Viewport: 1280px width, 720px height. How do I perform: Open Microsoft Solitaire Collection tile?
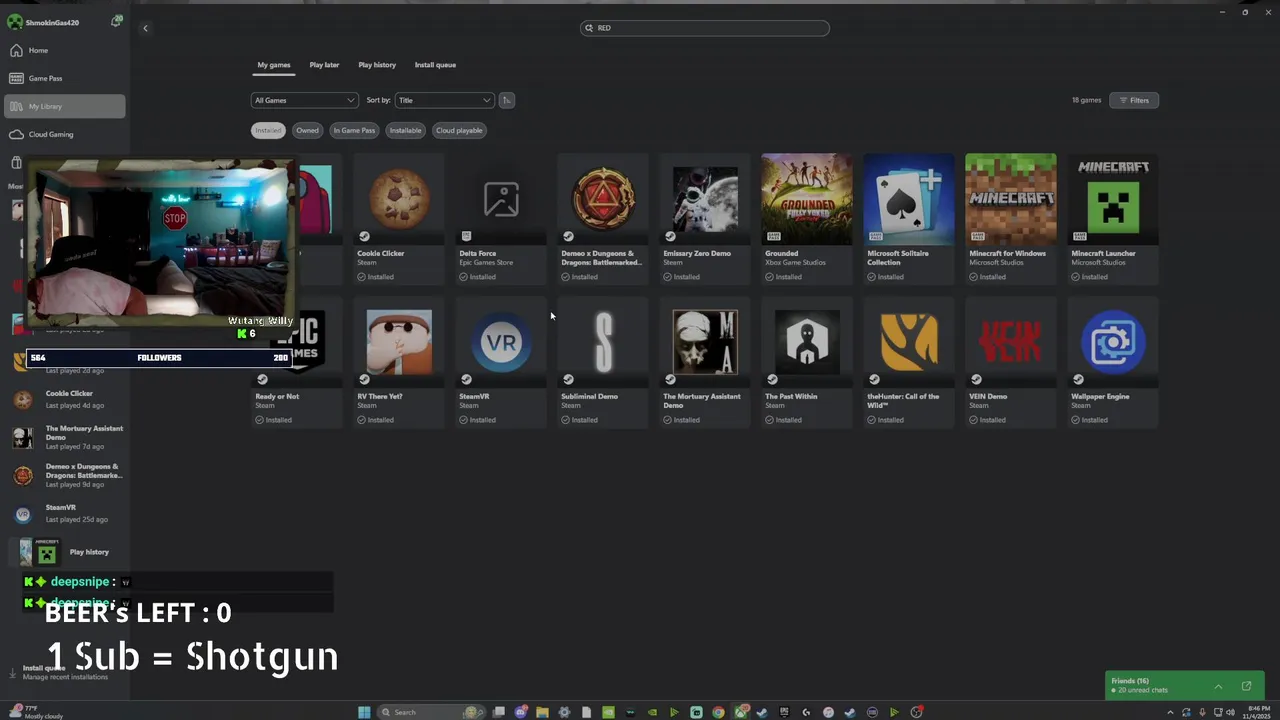909,219
